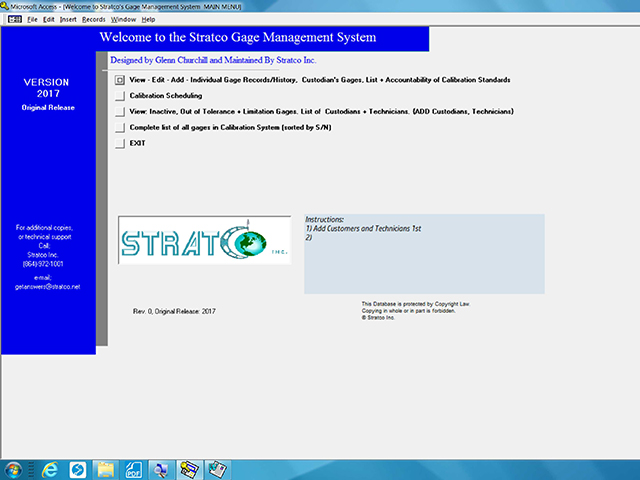Open the Windows Start menu orb

[13, 470]
